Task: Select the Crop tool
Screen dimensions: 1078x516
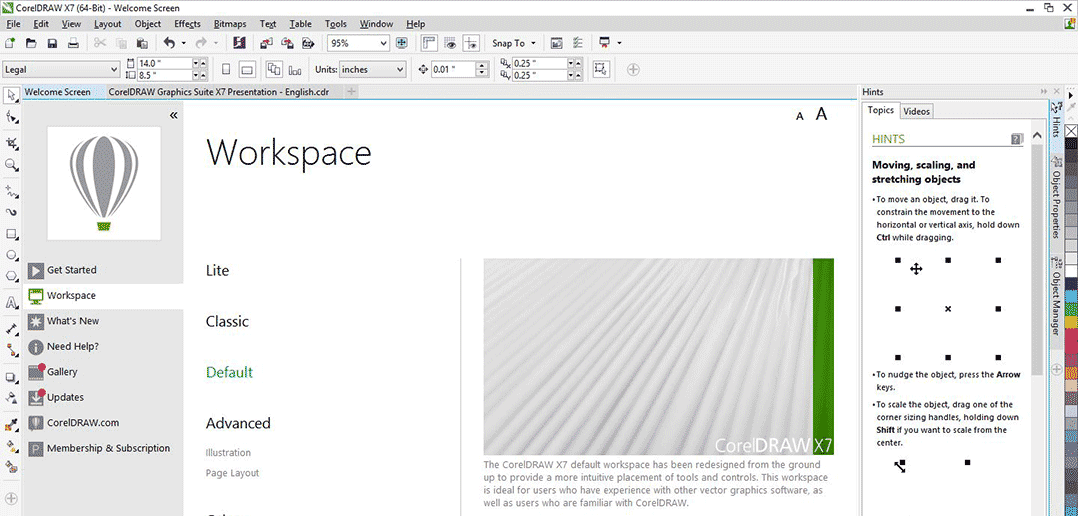Action: (12, 143)
